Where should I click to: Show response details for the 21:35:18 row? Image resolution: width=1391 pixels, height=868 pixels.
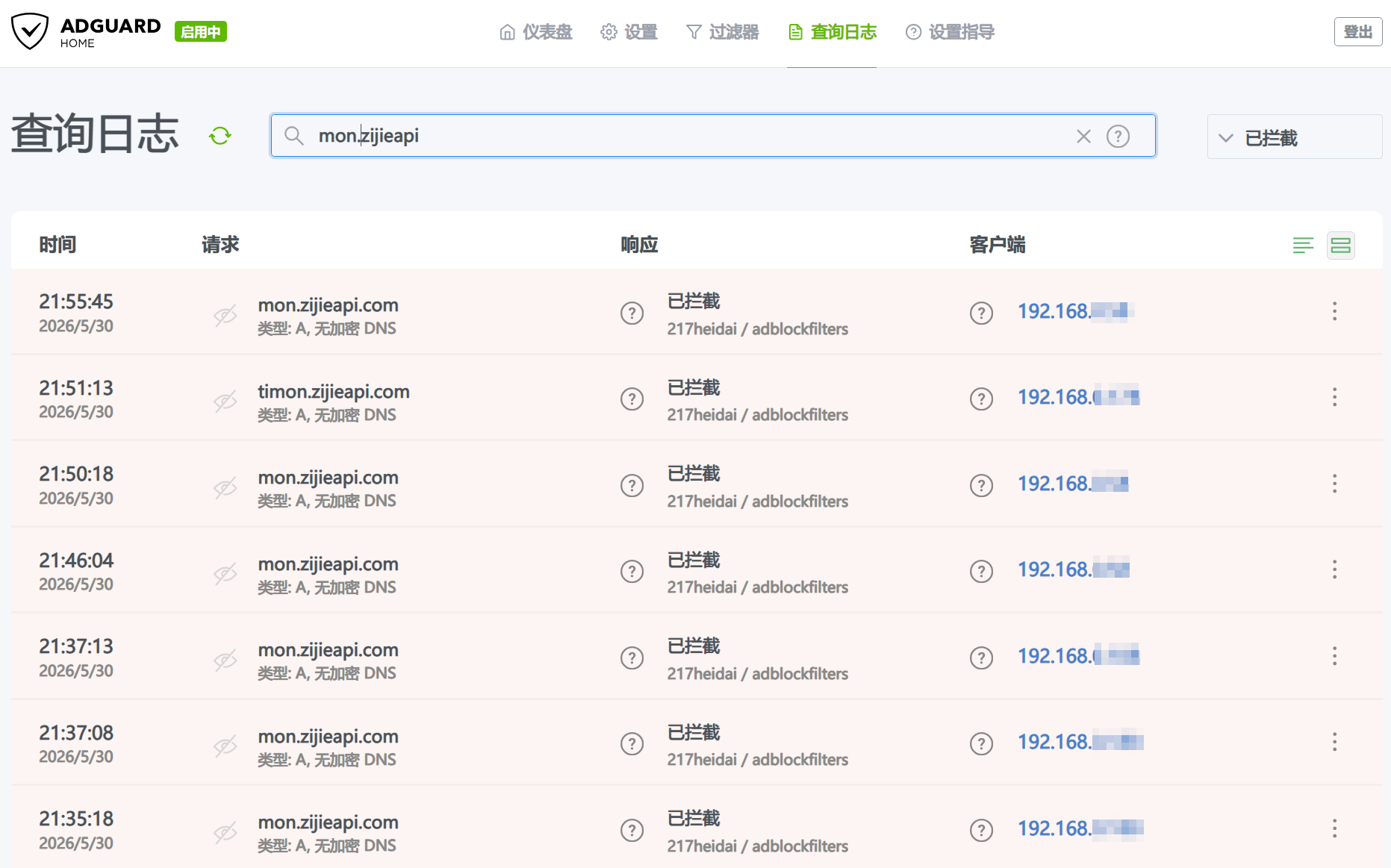632,830
